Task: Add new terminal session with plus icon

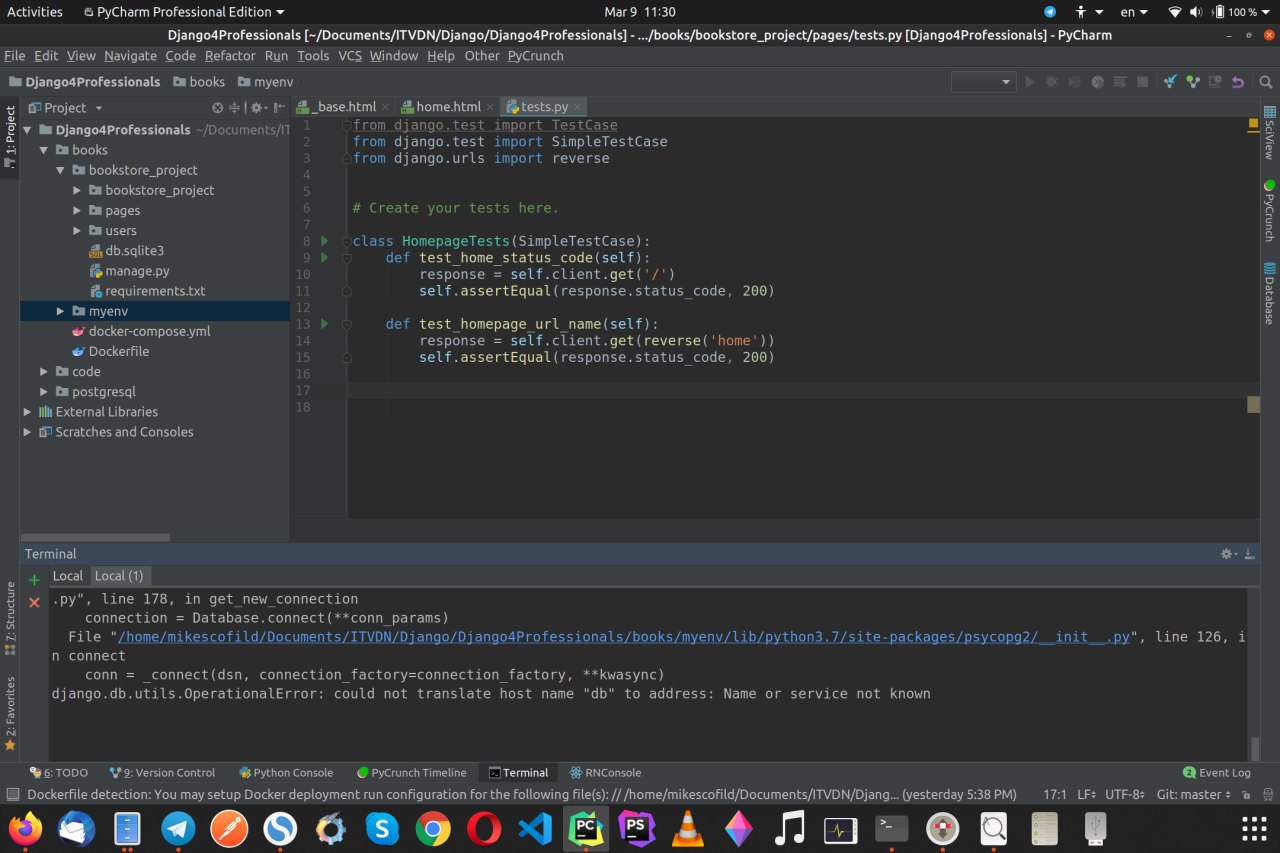Action: (34, 579)
